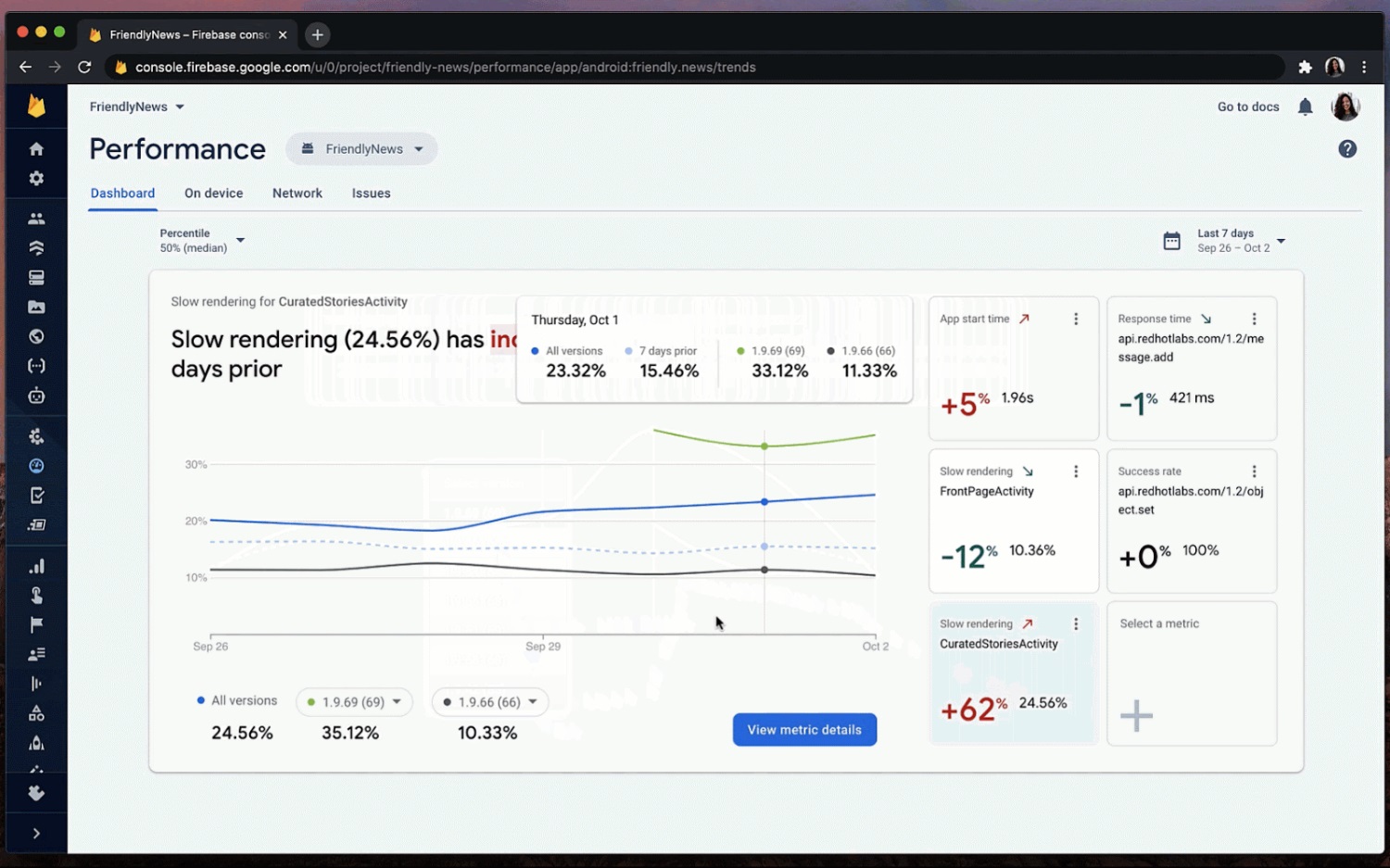Add metric via Select a metric card
The width and height of the screenshot is (1390, 868).
pyautogui.click(x=1192, y=673)
